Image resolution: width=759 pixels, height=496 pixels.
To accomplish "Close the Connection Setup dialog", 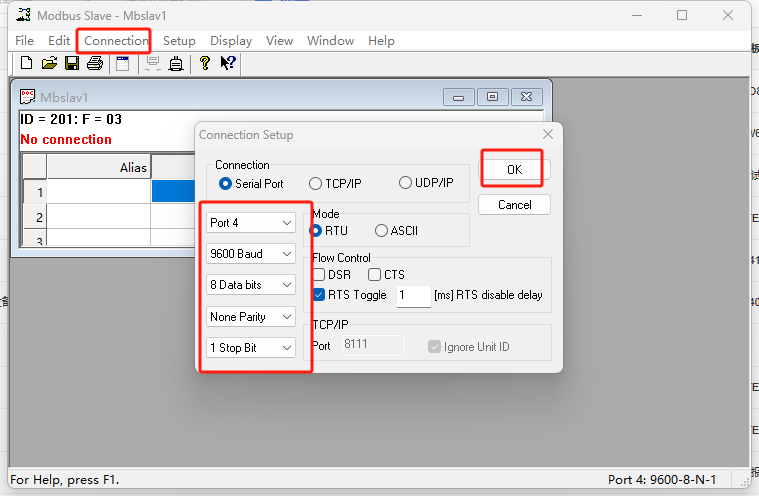I will click(x=548, y=134).
